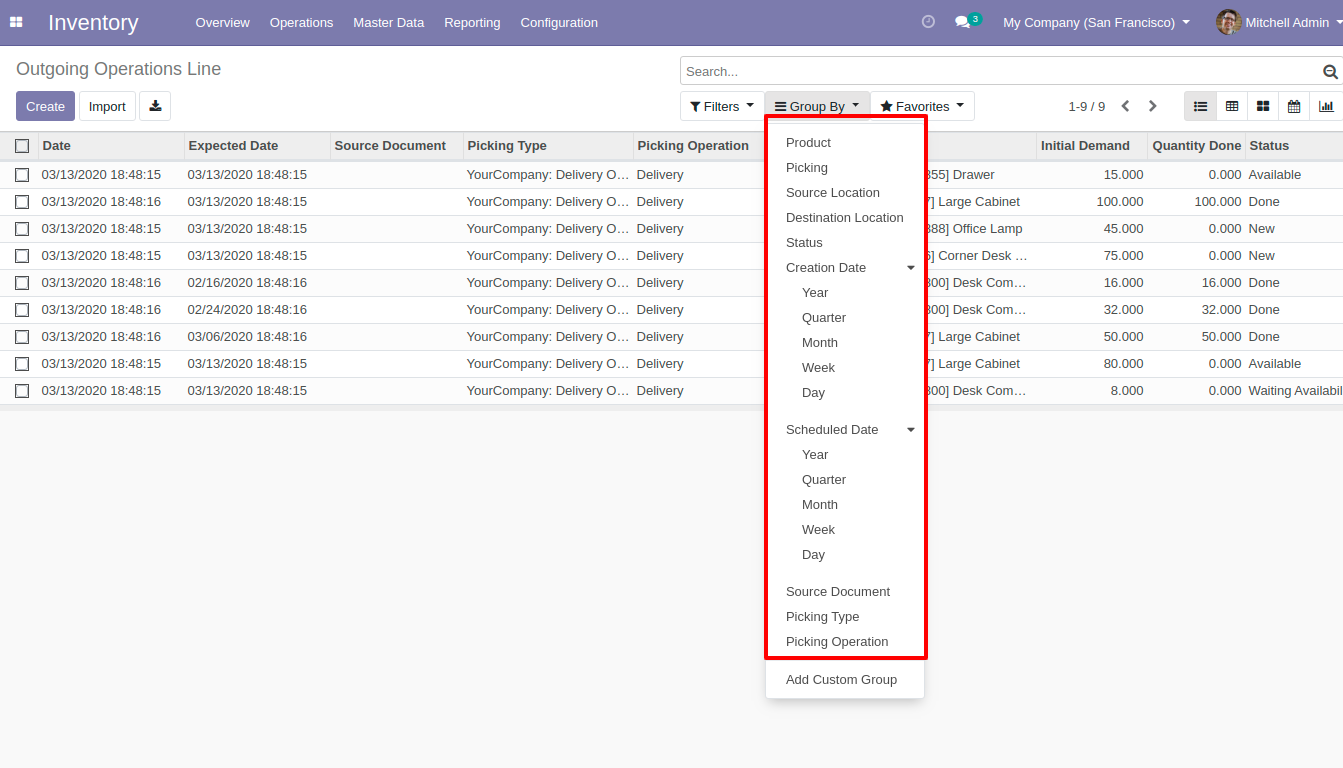Group by Status
1343x768 pixels.
845,243
